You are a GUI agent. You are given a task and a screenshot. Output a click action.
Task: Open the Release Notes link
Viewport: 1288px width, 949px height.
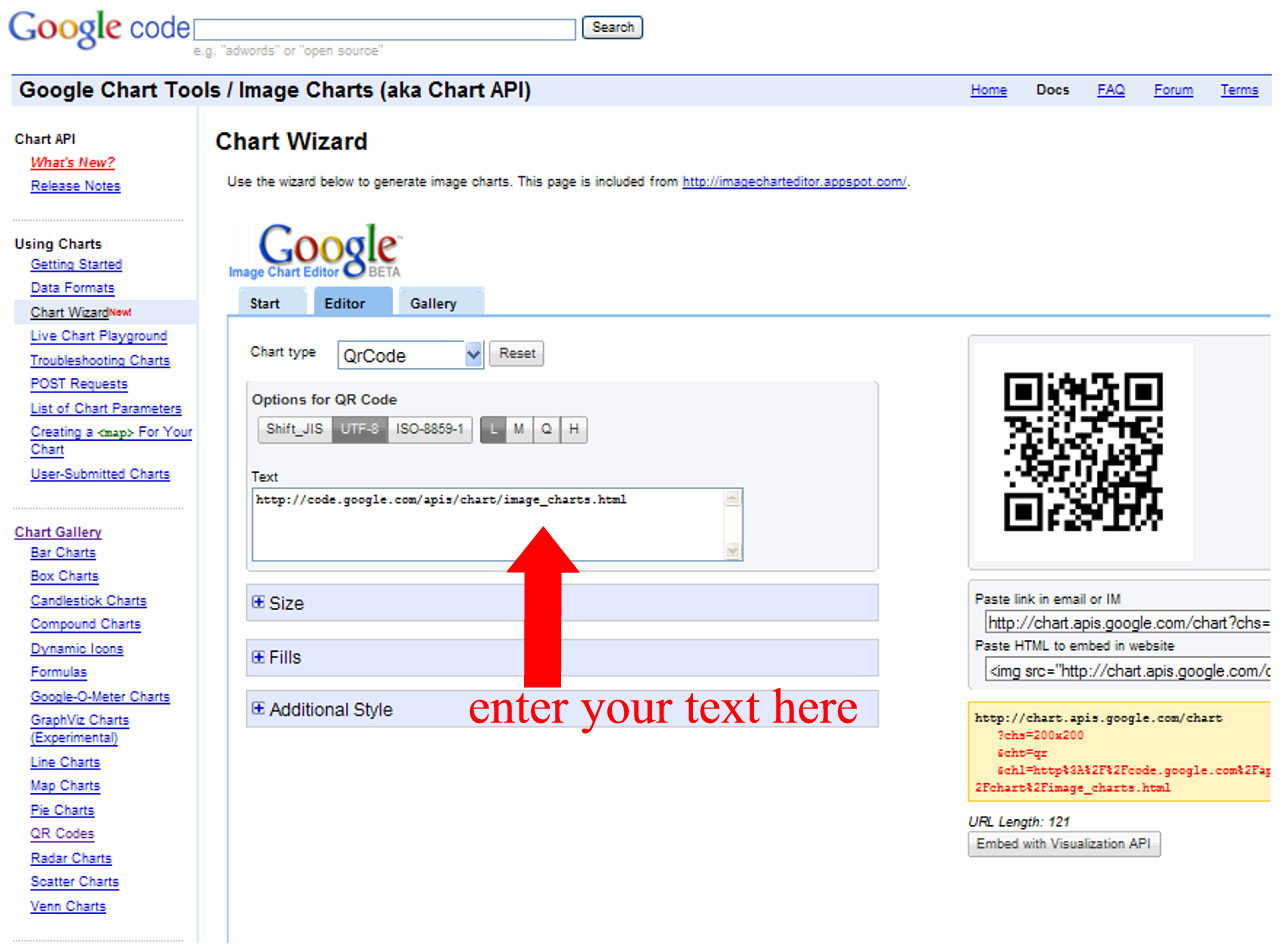(75, 186)
